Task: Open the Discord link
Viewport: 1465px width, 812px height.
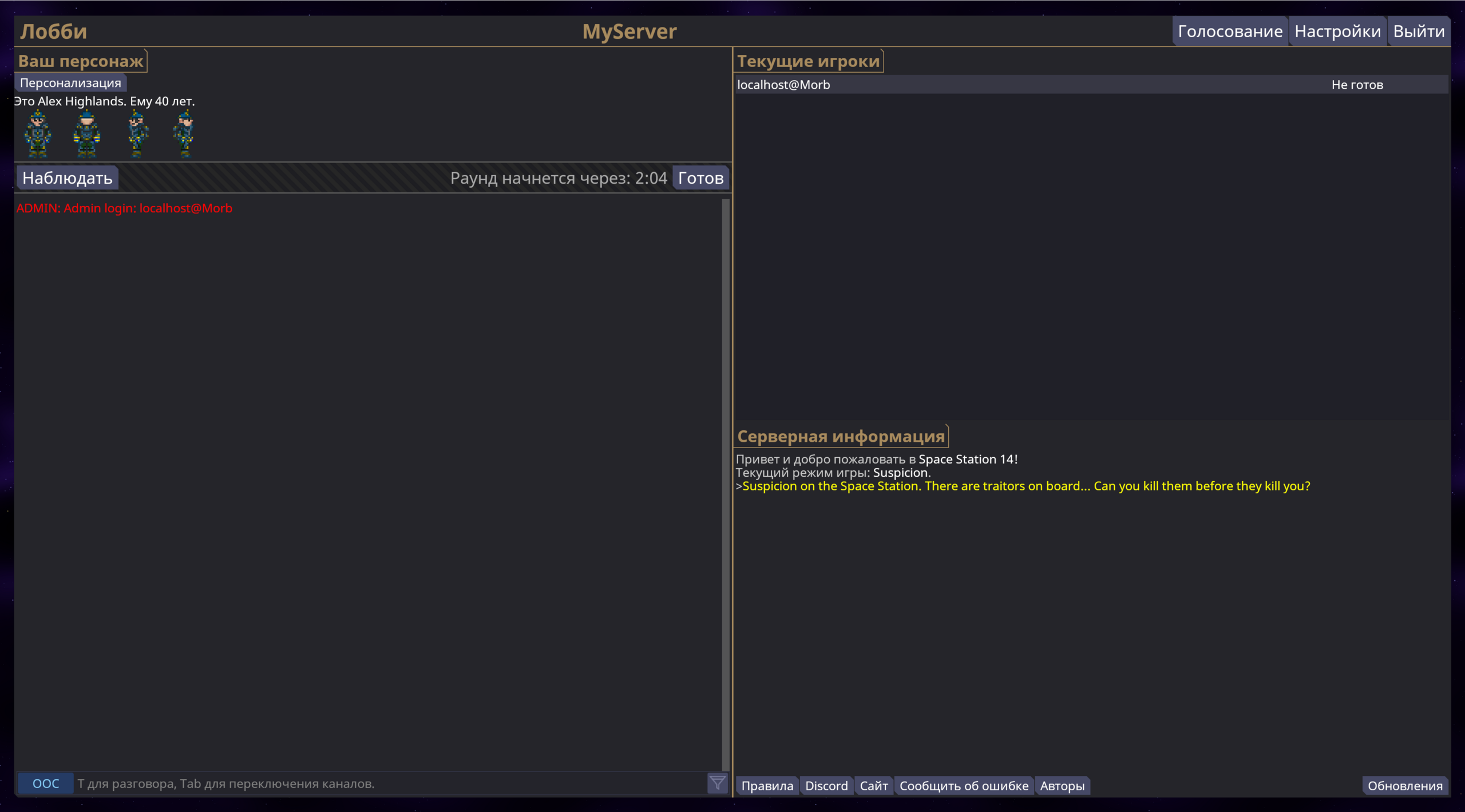Action: (x=826, y=786)
